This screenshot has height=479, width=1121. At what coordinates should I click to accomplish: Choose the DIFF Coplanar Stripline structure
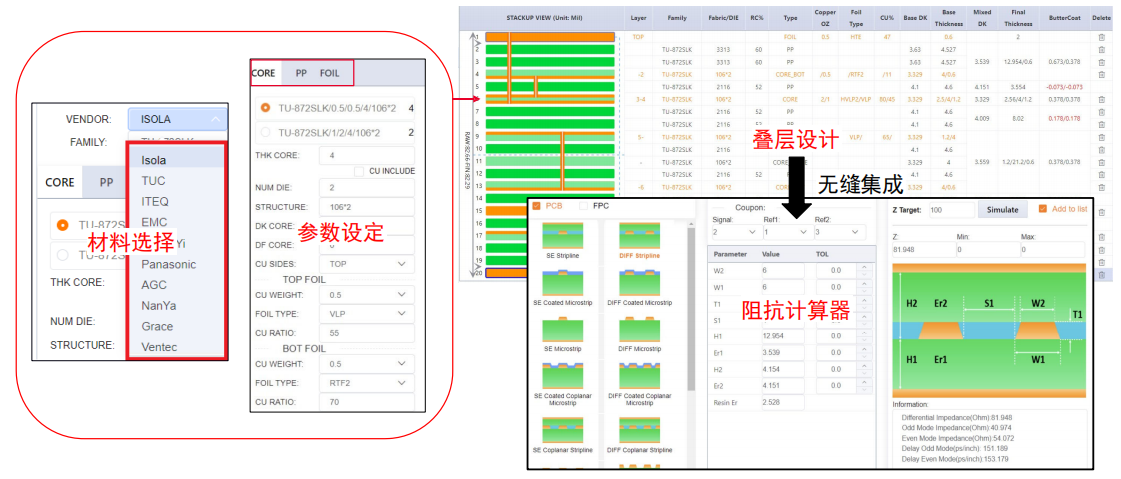click(x=639, y=435)
